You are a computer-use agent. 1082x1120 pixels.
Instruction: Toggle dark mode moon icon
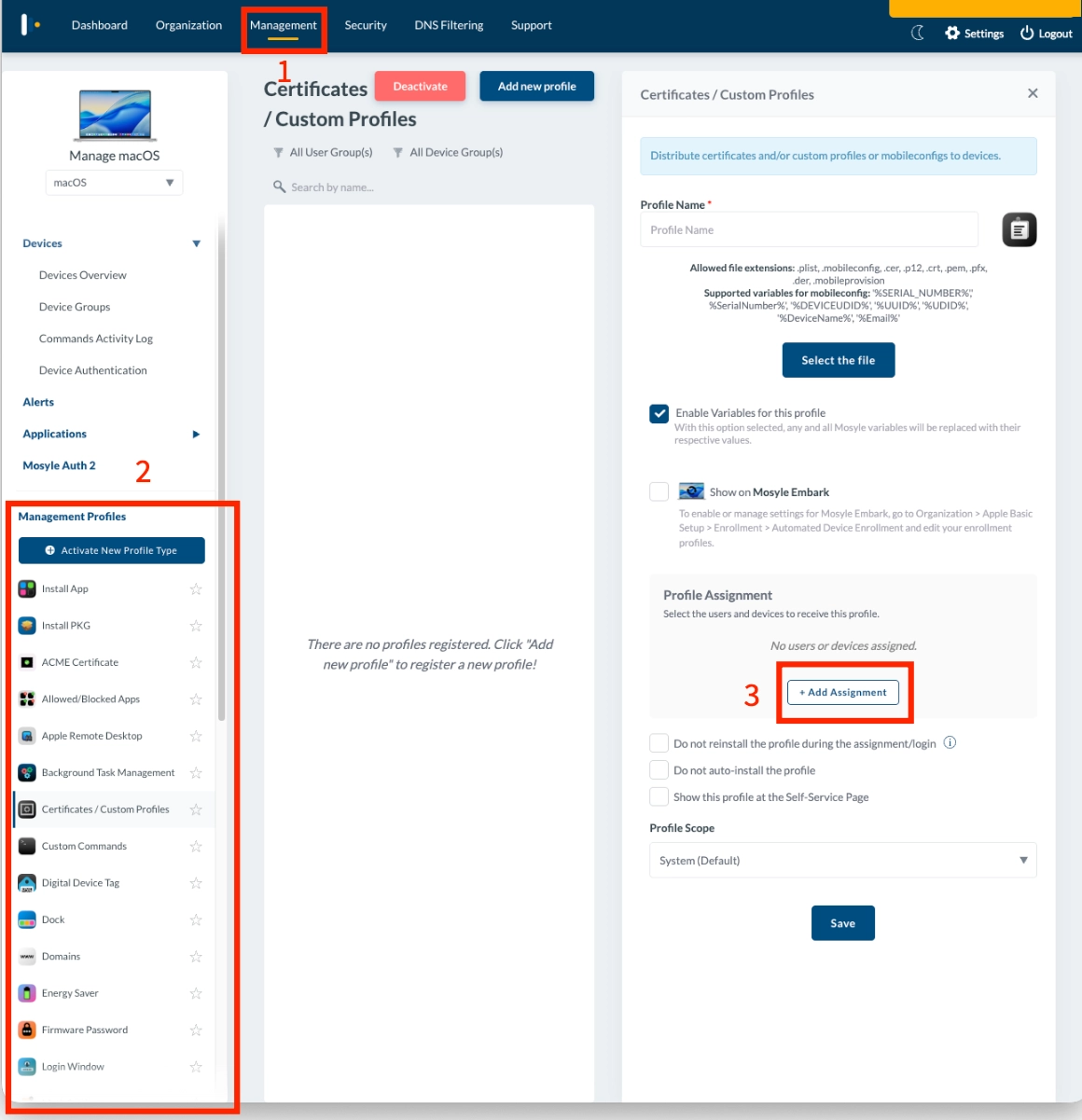(x=918, y=33)
